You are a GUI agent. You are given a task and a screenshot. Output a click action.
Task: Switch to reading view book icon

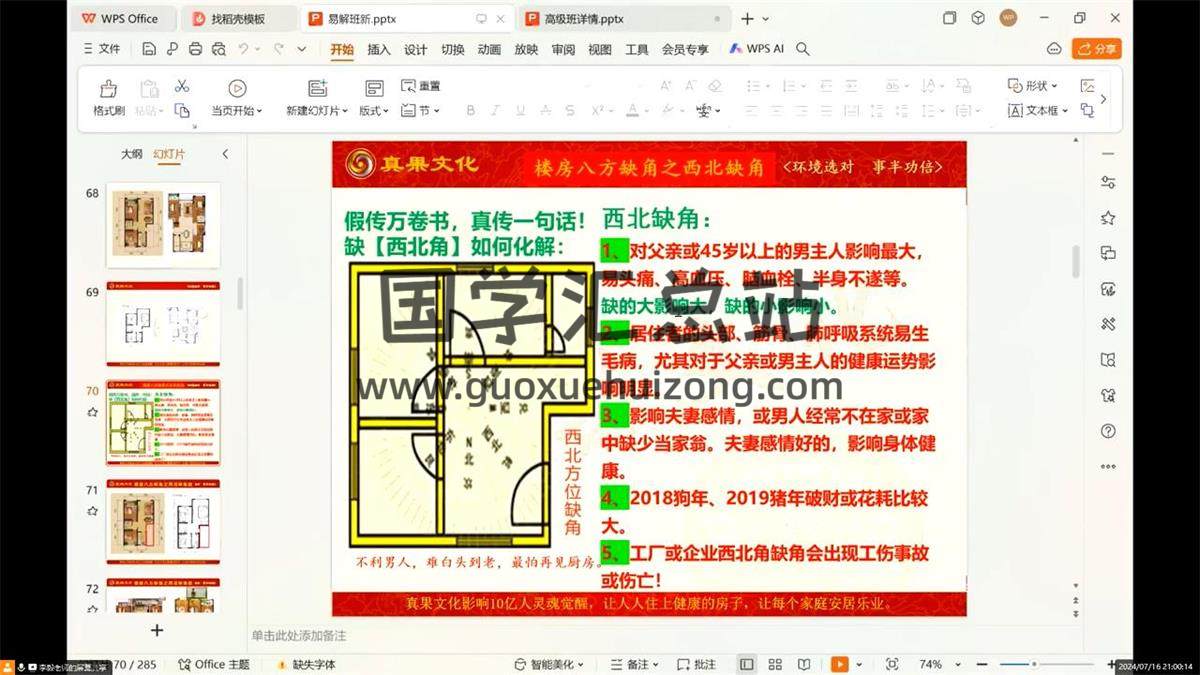(x=804, y=664)
